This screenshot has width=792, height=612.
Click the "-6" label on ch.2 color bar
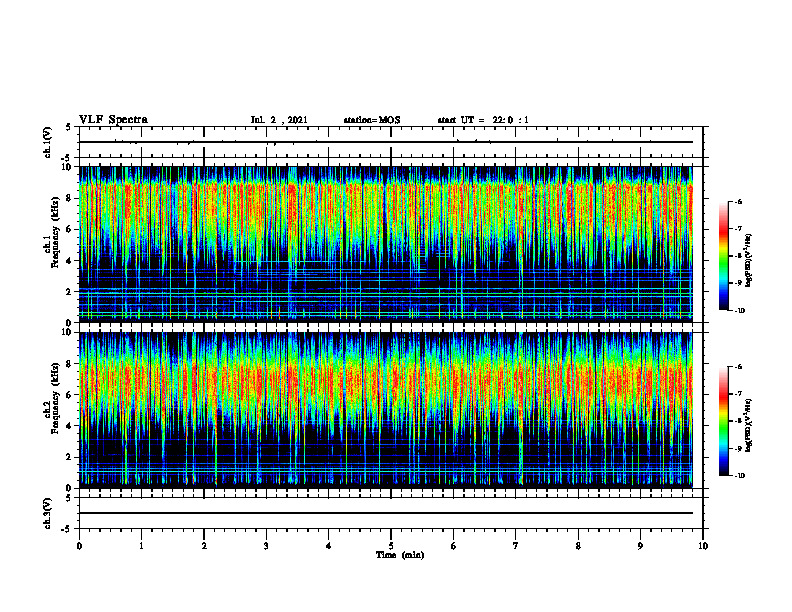pos(738,367)
